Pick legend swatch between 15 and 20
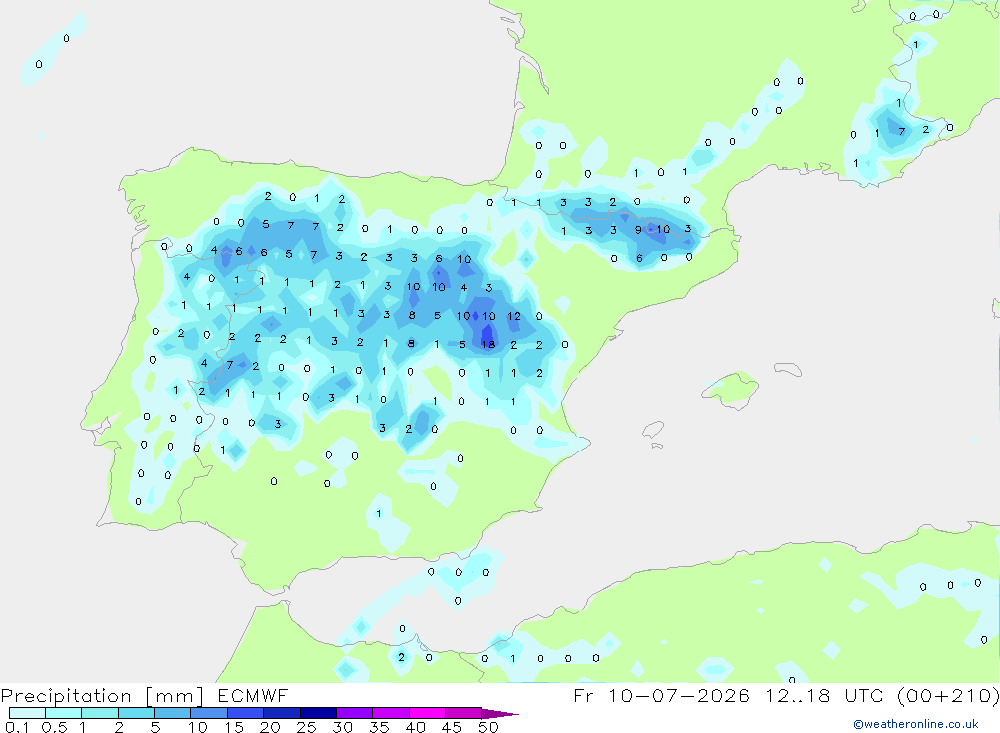This screenshot has width=1000, height=733. (246, 713)
